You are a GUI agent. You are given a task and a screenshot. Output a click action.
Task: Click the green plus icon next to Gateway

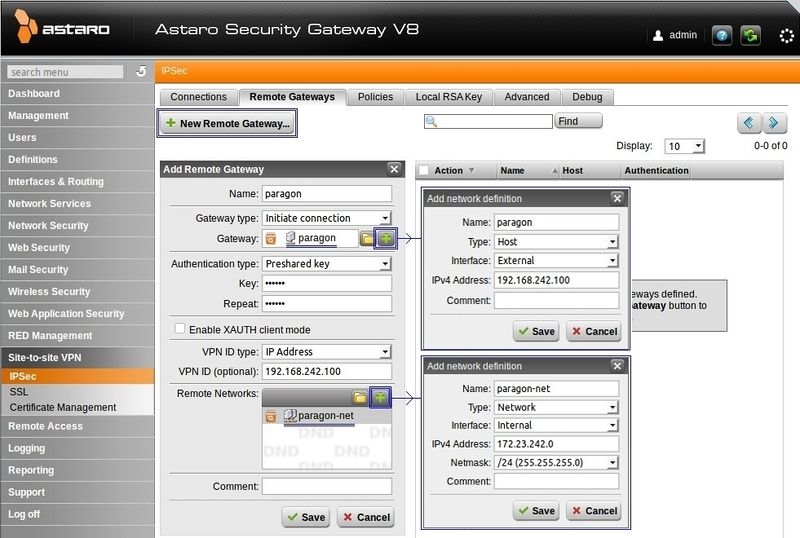pyautogui.click(x=386, y=238)
